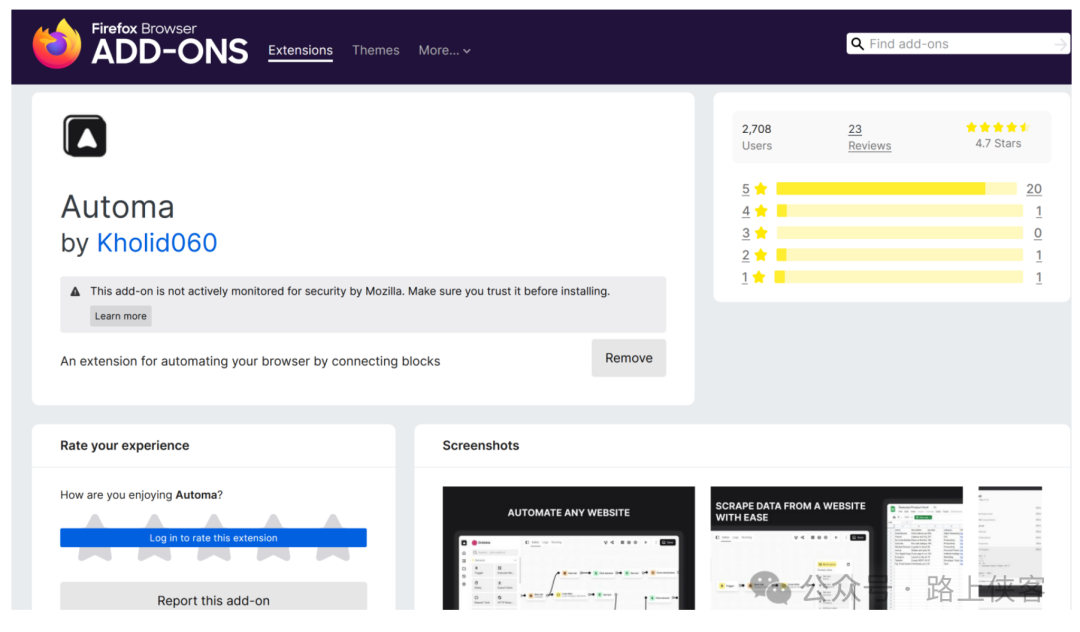Viewport: 1080px width, 632px height.
Task: Click the Firefox Browser Add-ons logo
Action: pos(140,43)
